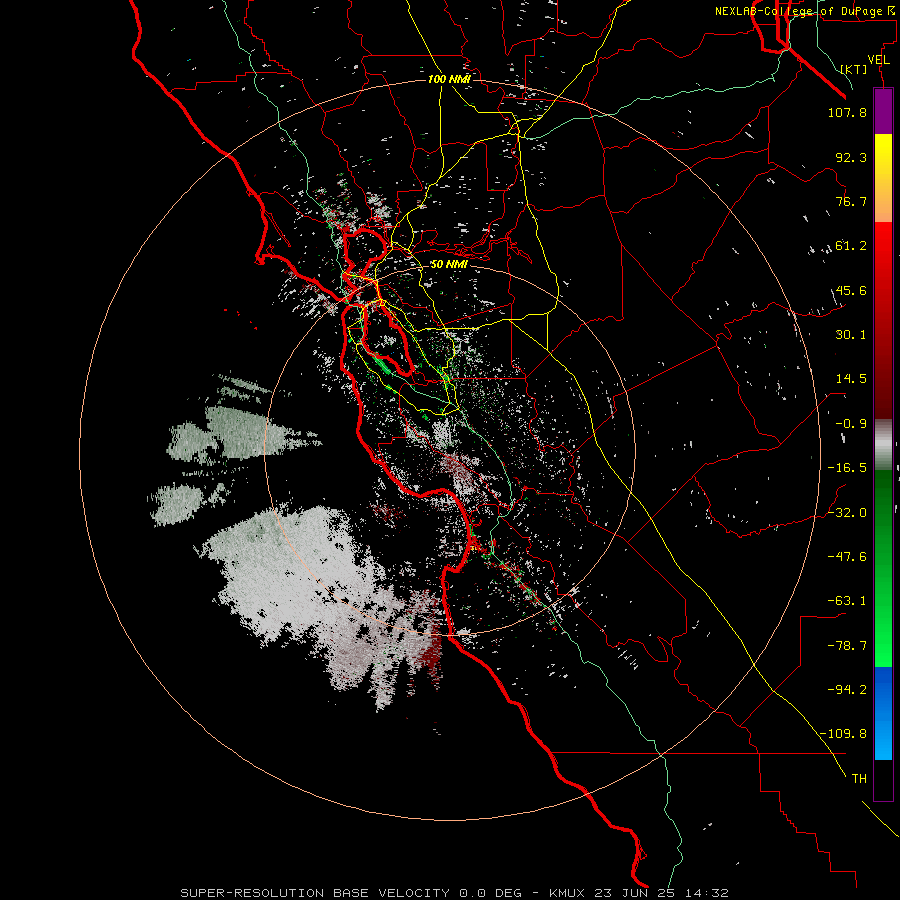
Task: Select the 14.5 legend value
Action: point(851,379)
